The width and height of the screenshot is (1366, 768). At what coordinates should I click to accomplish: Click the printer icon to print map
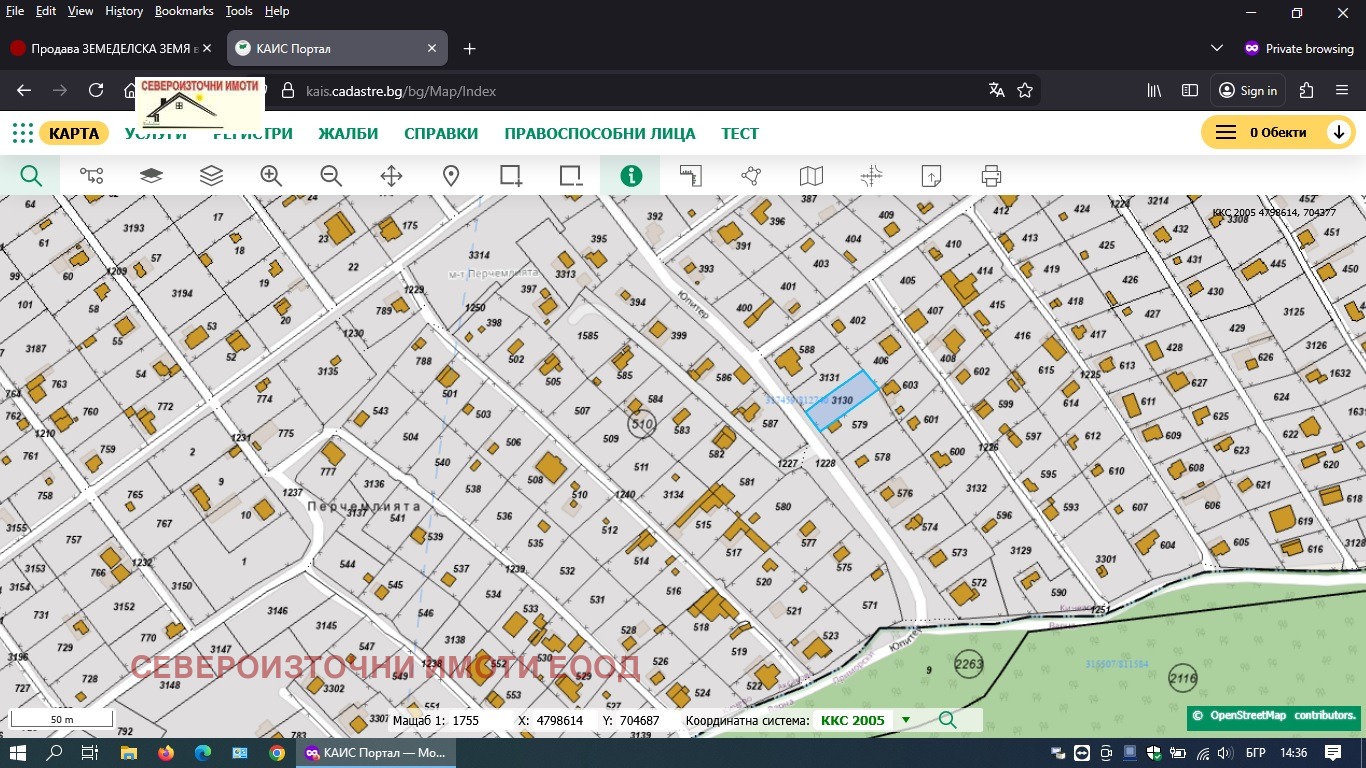tap(991, 176)
